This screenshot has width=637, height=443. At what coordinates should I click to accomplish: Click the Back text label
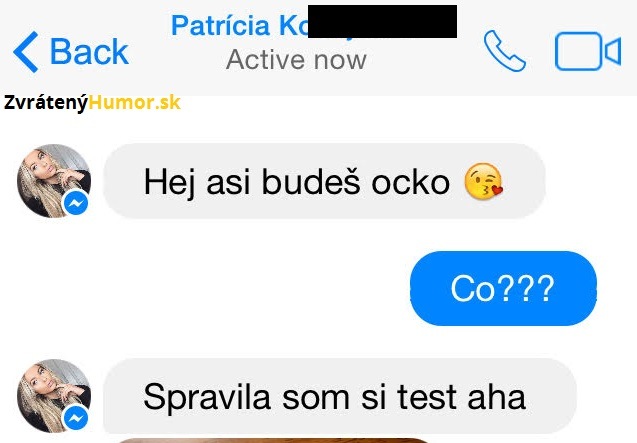89,52
